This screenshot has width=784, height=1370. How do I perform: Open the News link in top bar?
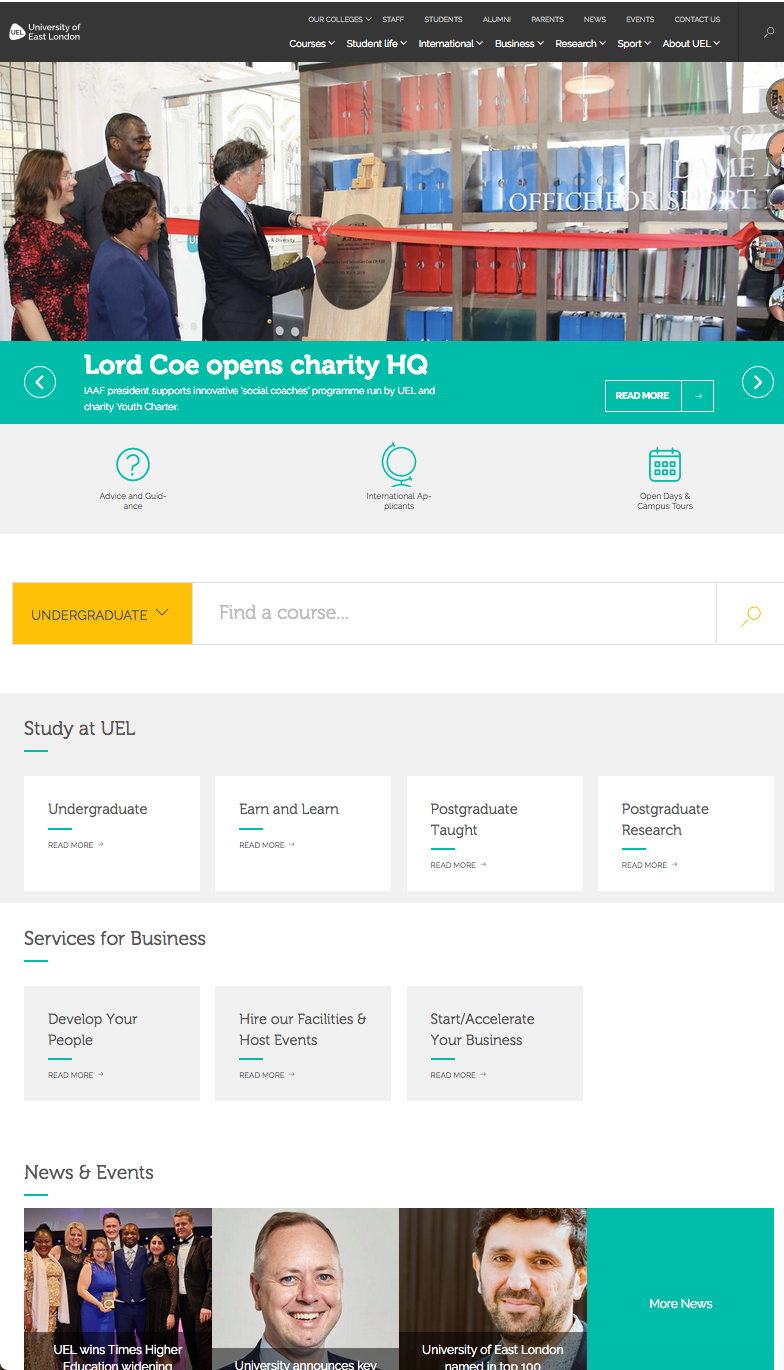point(595,19)
